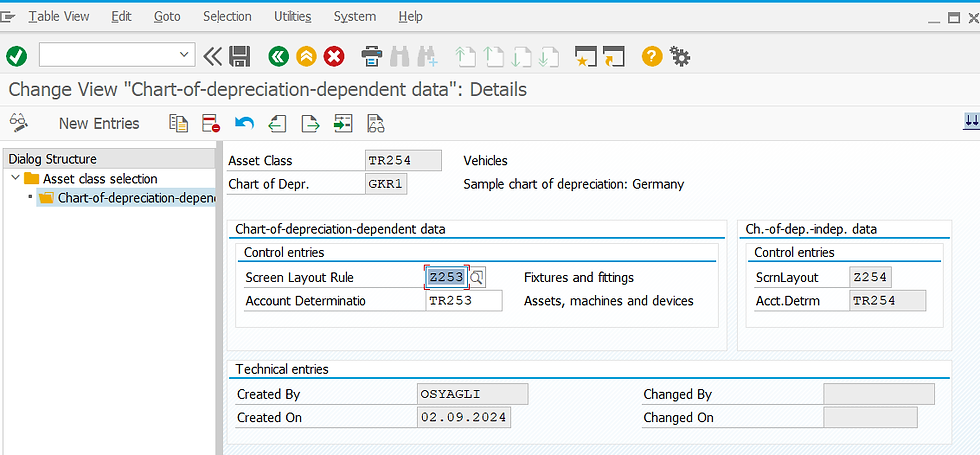Click the First Page icon
The height and width of the screenshot is (455, 980).
tap(465, 57)
